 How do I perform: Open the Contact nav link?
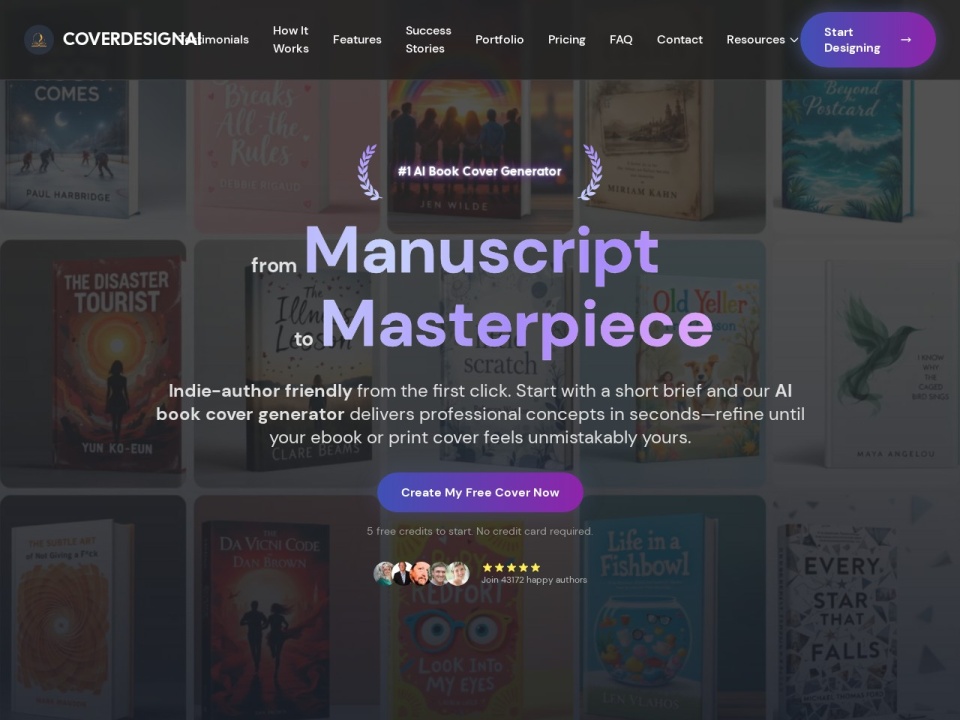coord(680,40)
